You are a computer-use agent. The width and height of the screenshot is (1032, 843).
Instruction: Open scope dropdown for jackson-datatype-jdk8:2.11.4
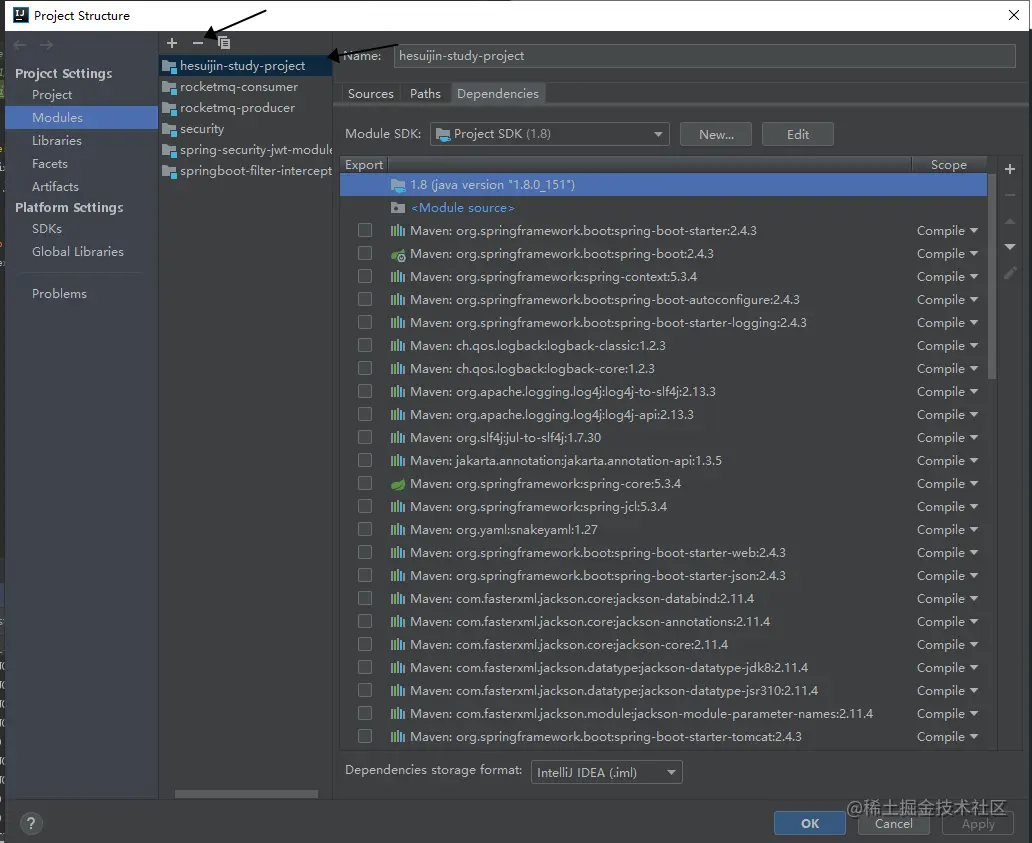pyautogui.click(x=947, y=668)
